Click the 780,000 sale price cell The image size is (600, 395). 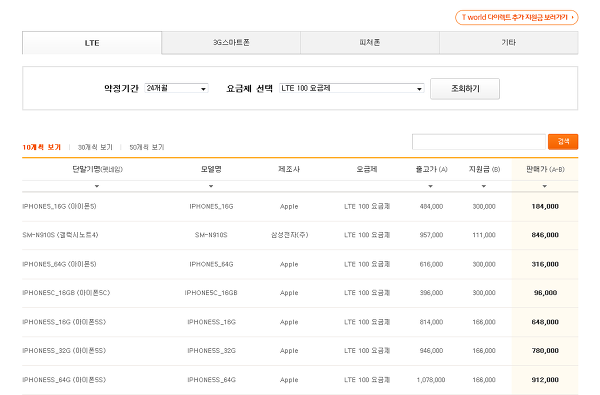pyautogui.click(x=545, y=351)
